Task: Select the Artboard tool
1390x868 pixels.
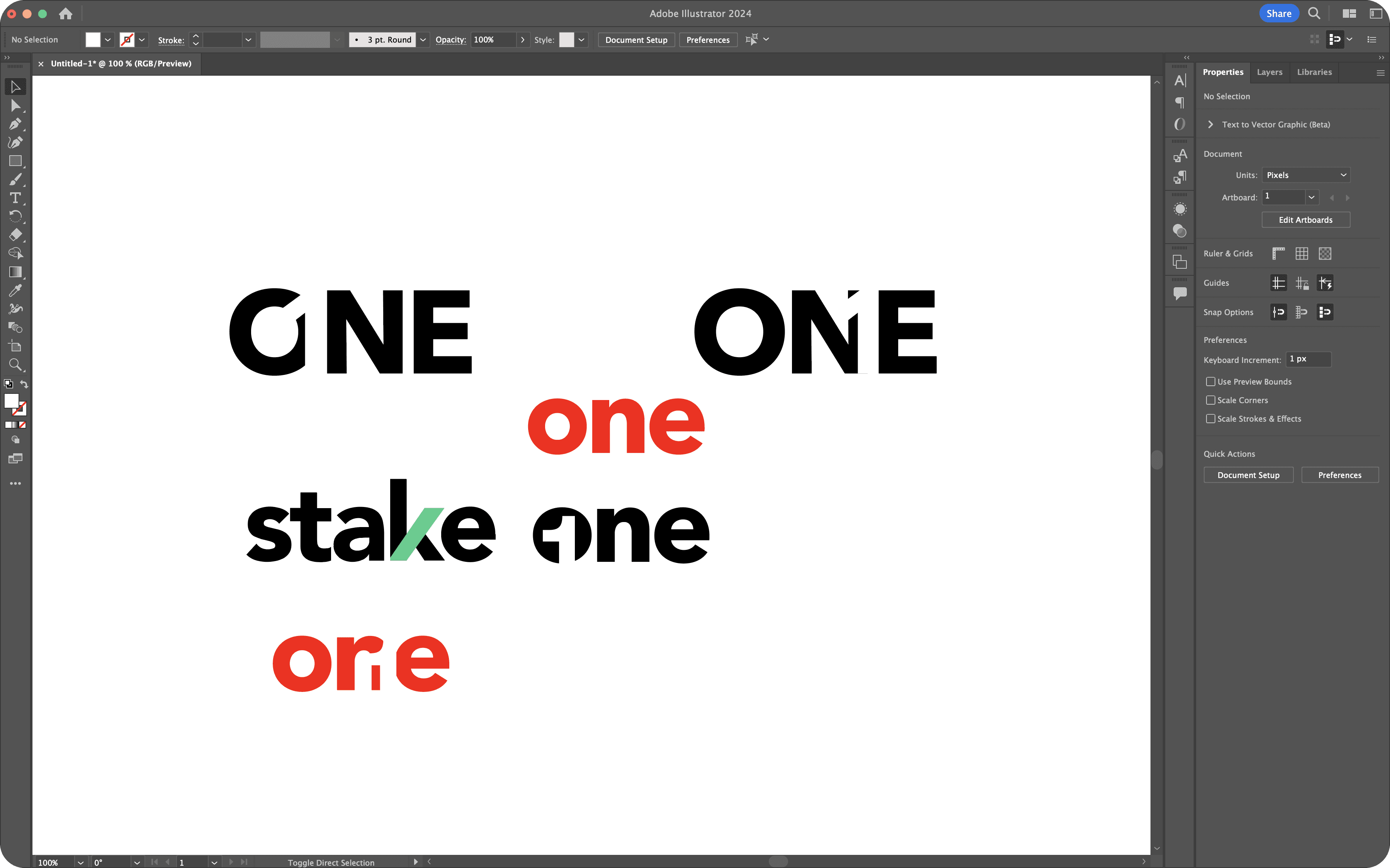Action: point(15,346)
